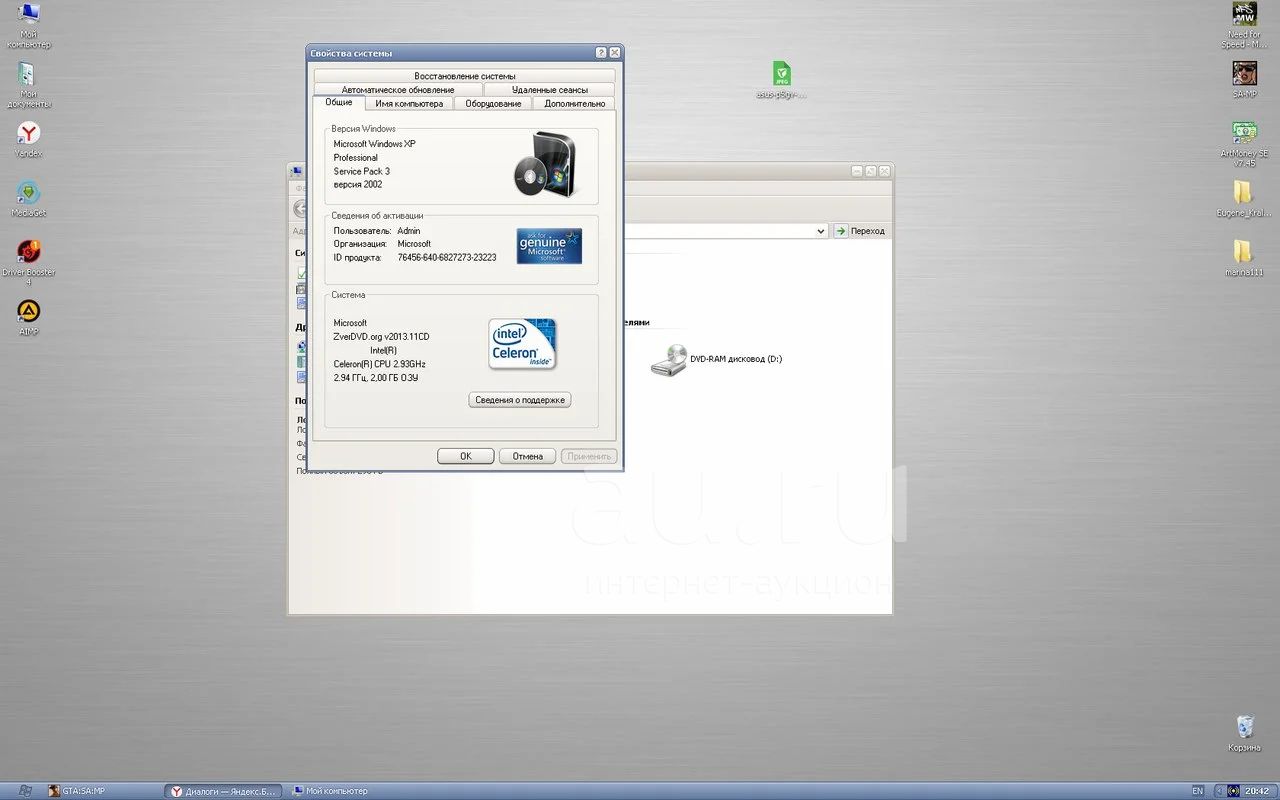Open the ArtMoney SE desktop shortcut
Screen dimensions: 1280x800
tap(1244, 143)
